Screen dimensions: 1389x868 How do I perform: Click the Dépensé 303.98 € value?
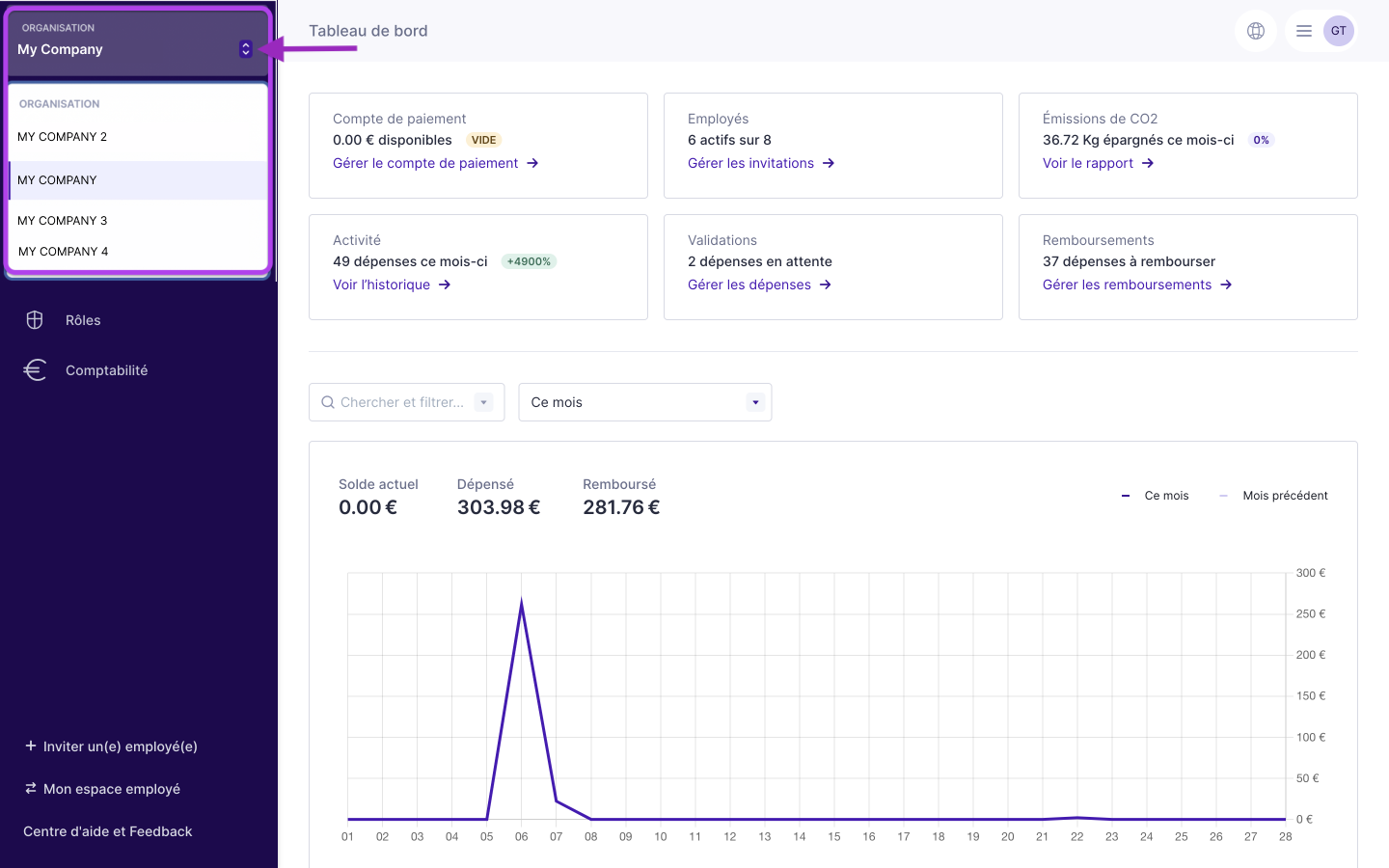(x=499, y=507)
